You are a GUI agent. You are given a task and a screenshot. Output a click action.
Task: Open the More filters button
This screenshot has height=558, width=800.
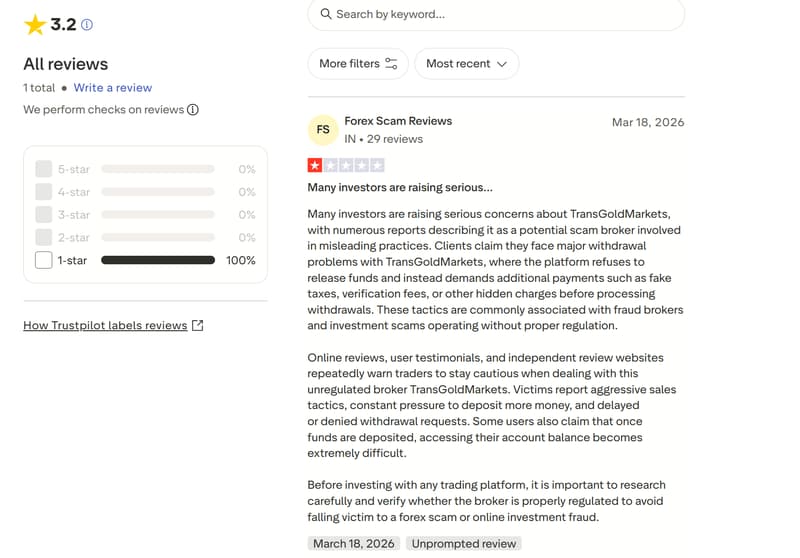(x=358, y=64)
